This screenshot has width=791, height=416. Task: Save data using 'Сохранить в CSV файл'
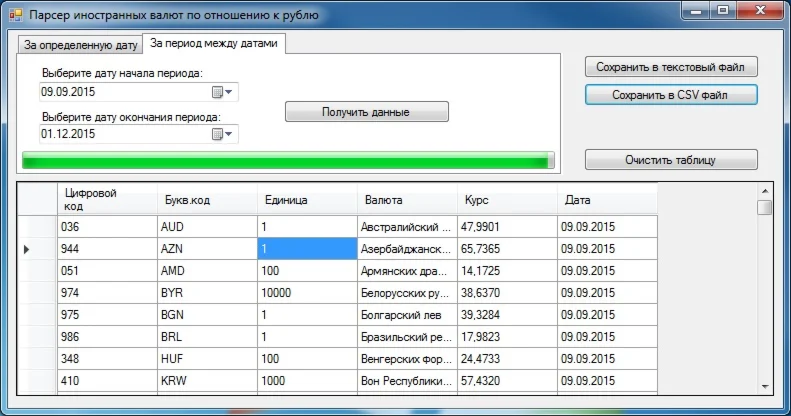point(671,96)
